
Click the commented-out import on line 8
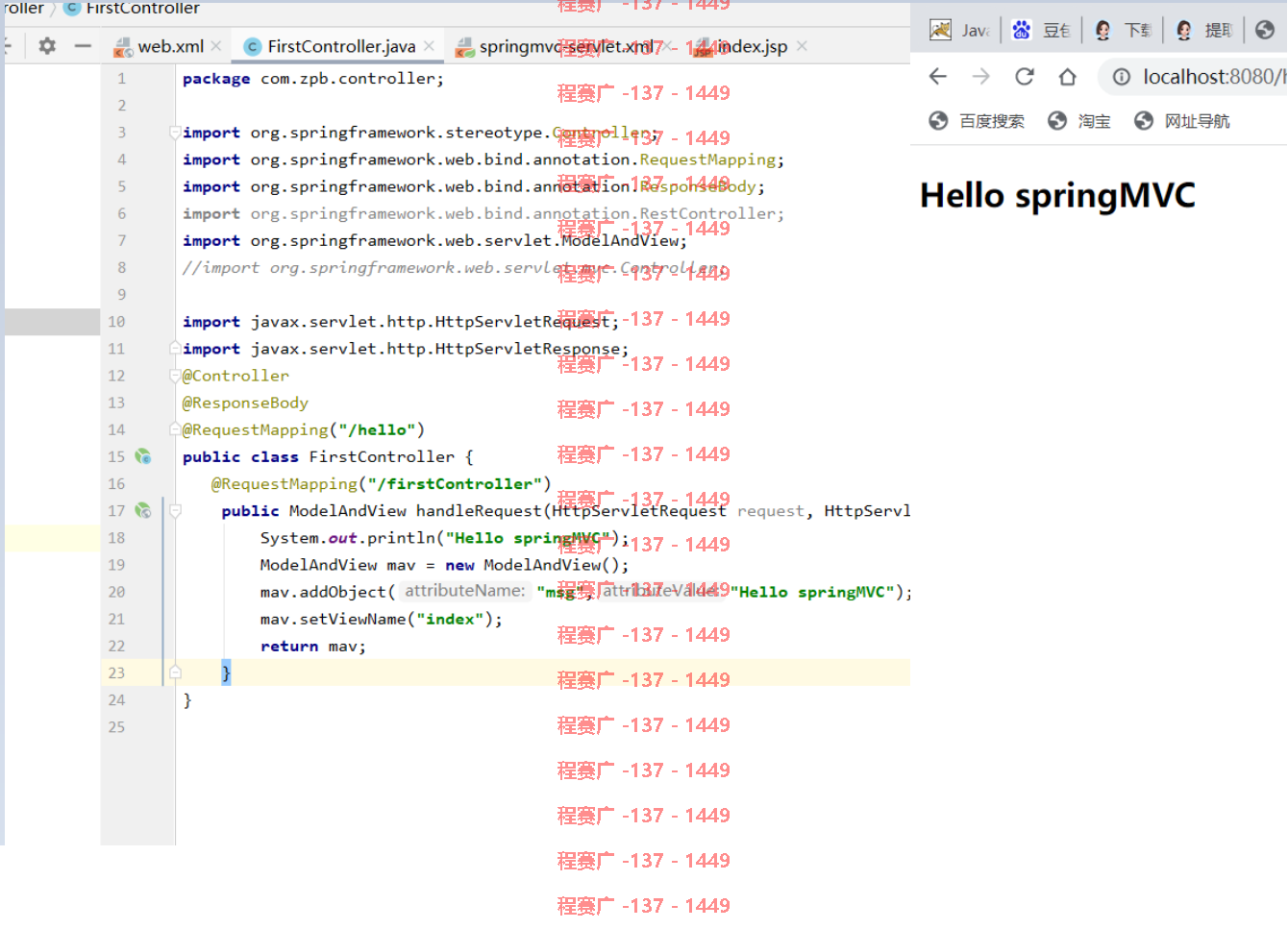pyautogui.click(x=455, y=268)
